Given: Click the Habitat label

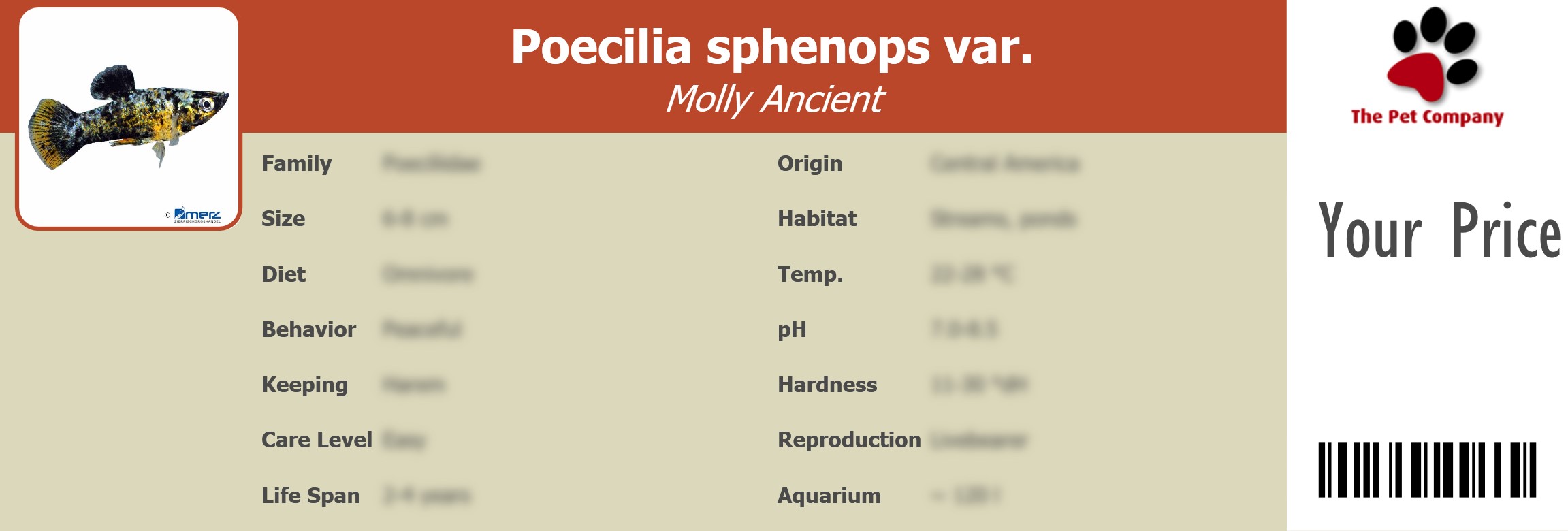Looking at the screenshot, I should 817,219.
